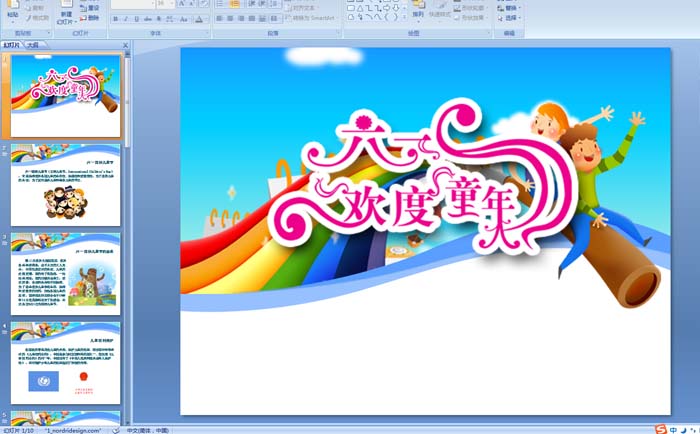Click Convert to SmartArt button
The width and height of the screenshot is (700, 434).
point(311,18)
